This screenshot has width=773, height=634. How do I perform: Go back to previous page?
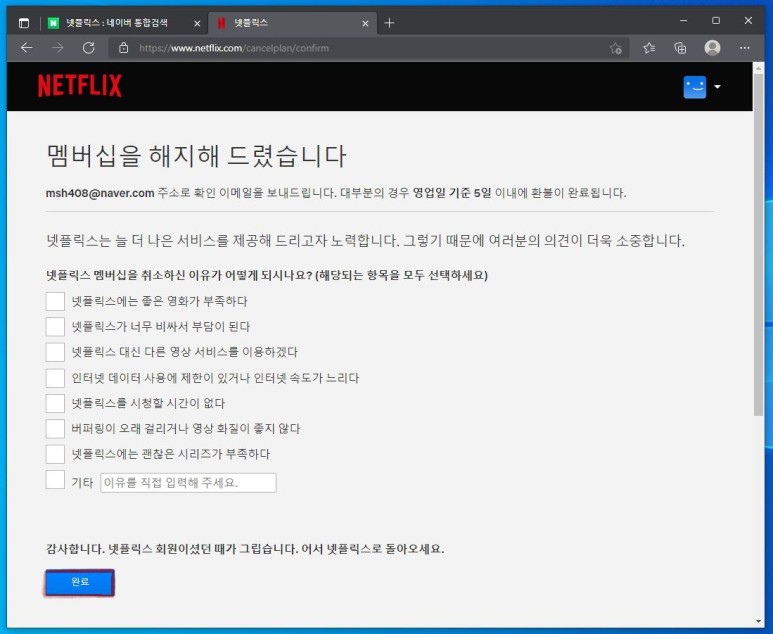pos(27,48)
